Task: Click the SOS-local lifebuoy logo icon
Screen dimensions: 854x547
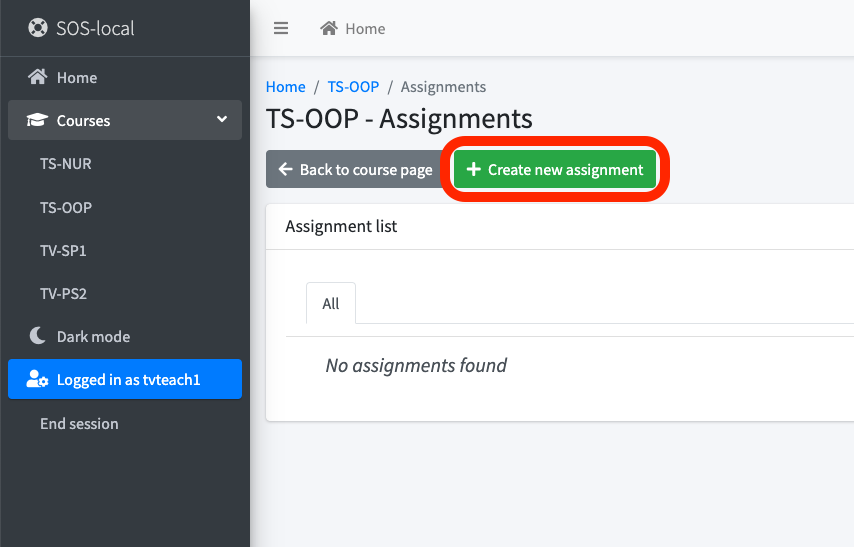Action: (x=38, y=28)
